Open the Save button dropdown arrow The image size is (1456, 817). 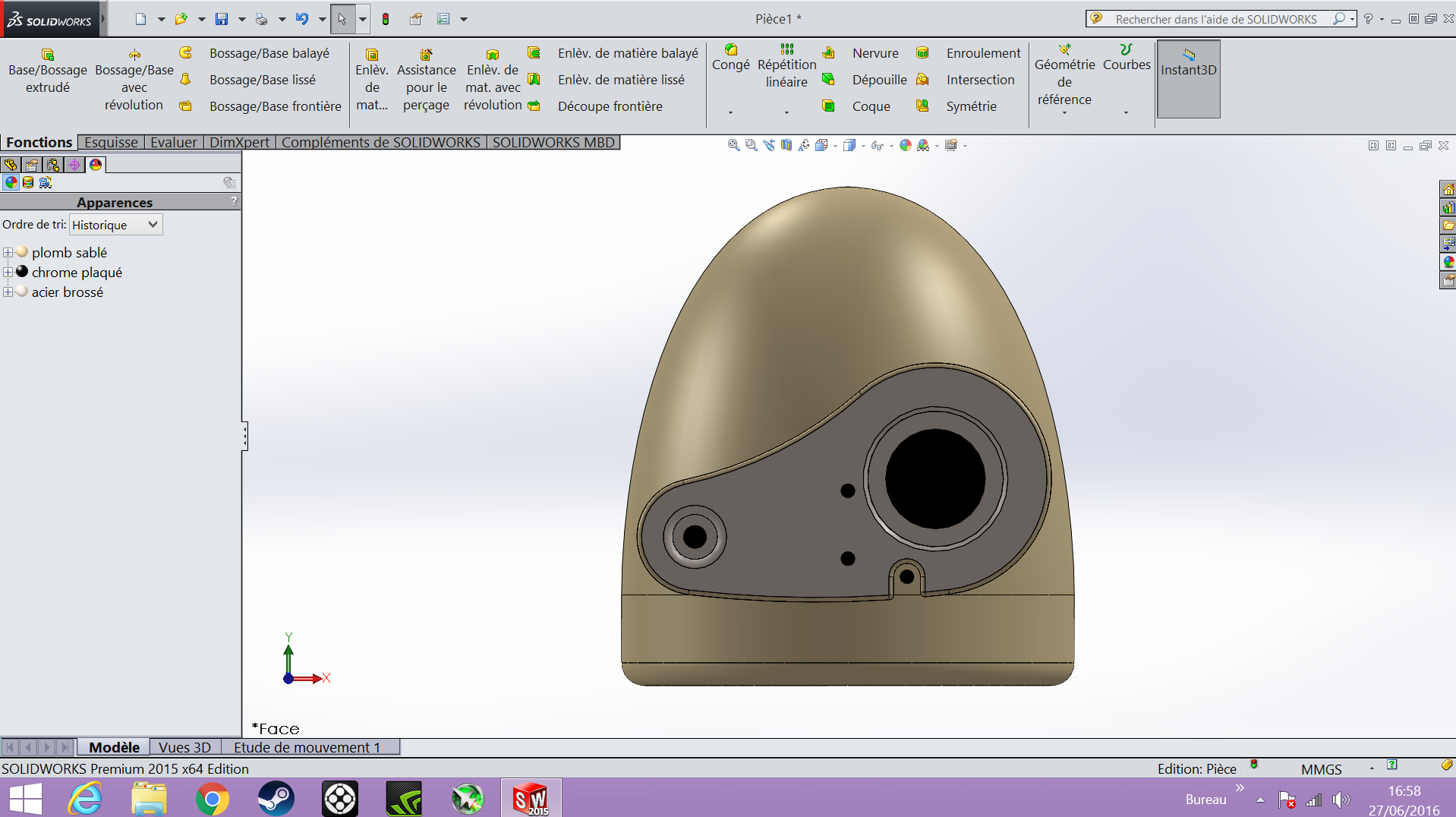point(241,19)
